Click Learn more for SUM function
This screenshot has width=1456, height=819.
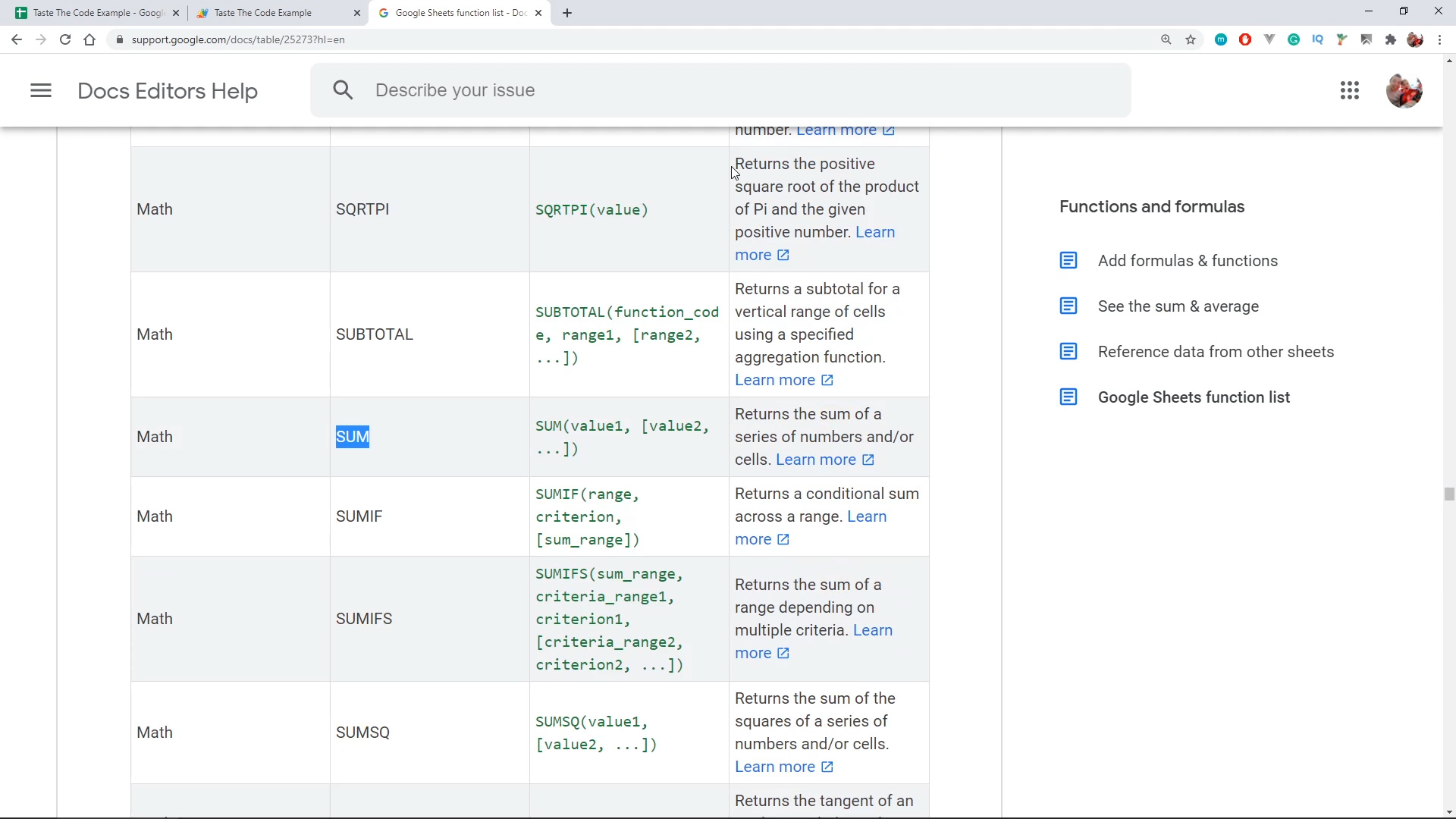816,460
